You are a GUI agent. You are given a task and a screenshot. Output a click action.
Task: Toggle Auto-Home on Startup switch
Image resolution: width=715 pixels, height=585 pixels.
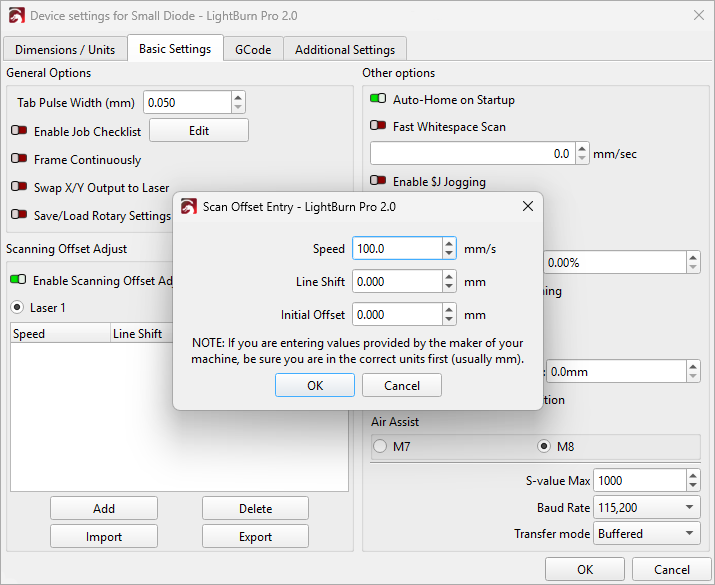pos(378,100)
